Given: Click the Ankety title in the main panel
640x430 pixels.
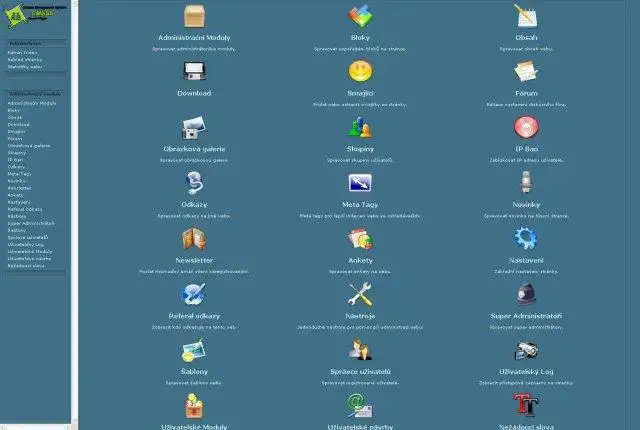Looking at the screenshot, I should coord(360,260).
